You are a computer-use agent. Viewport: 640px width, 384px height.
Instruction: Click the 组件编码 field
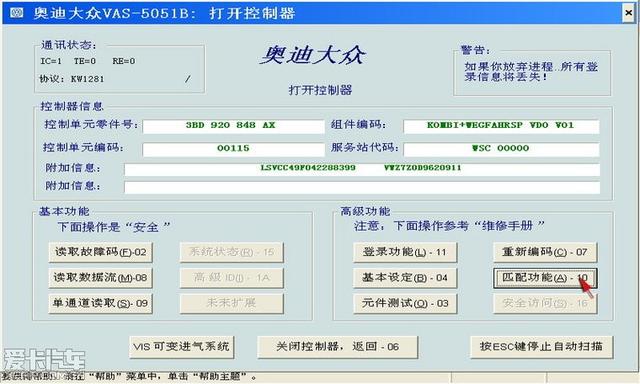[x=501, y=126]
